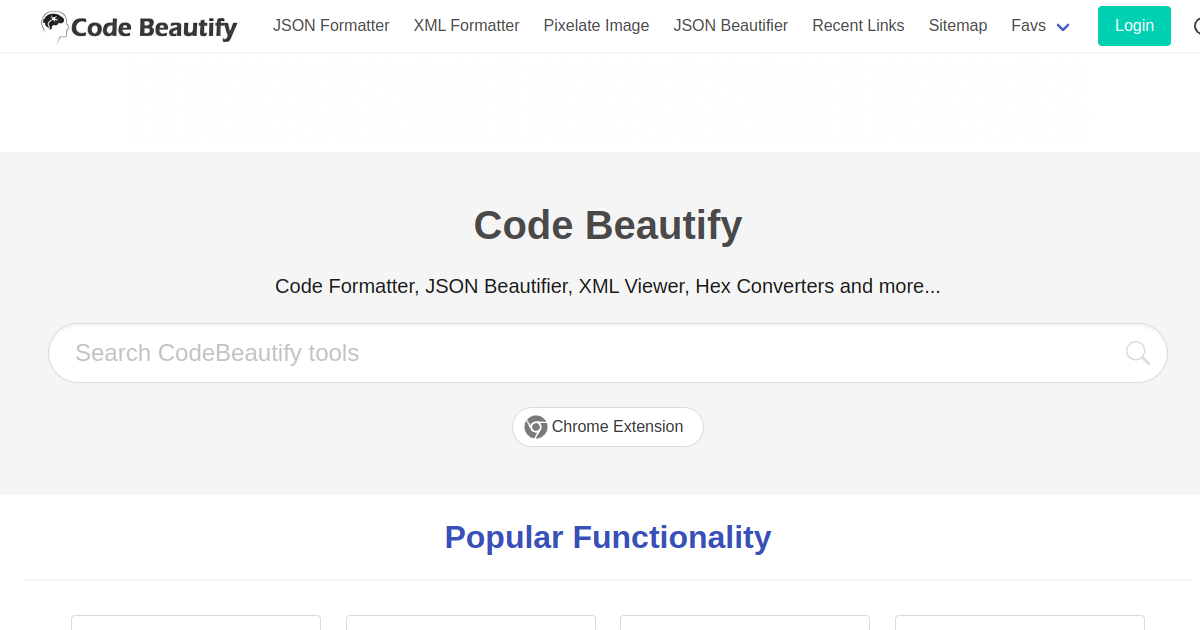
Task: Open the JSON Formatter menu link
Action: 331,26
